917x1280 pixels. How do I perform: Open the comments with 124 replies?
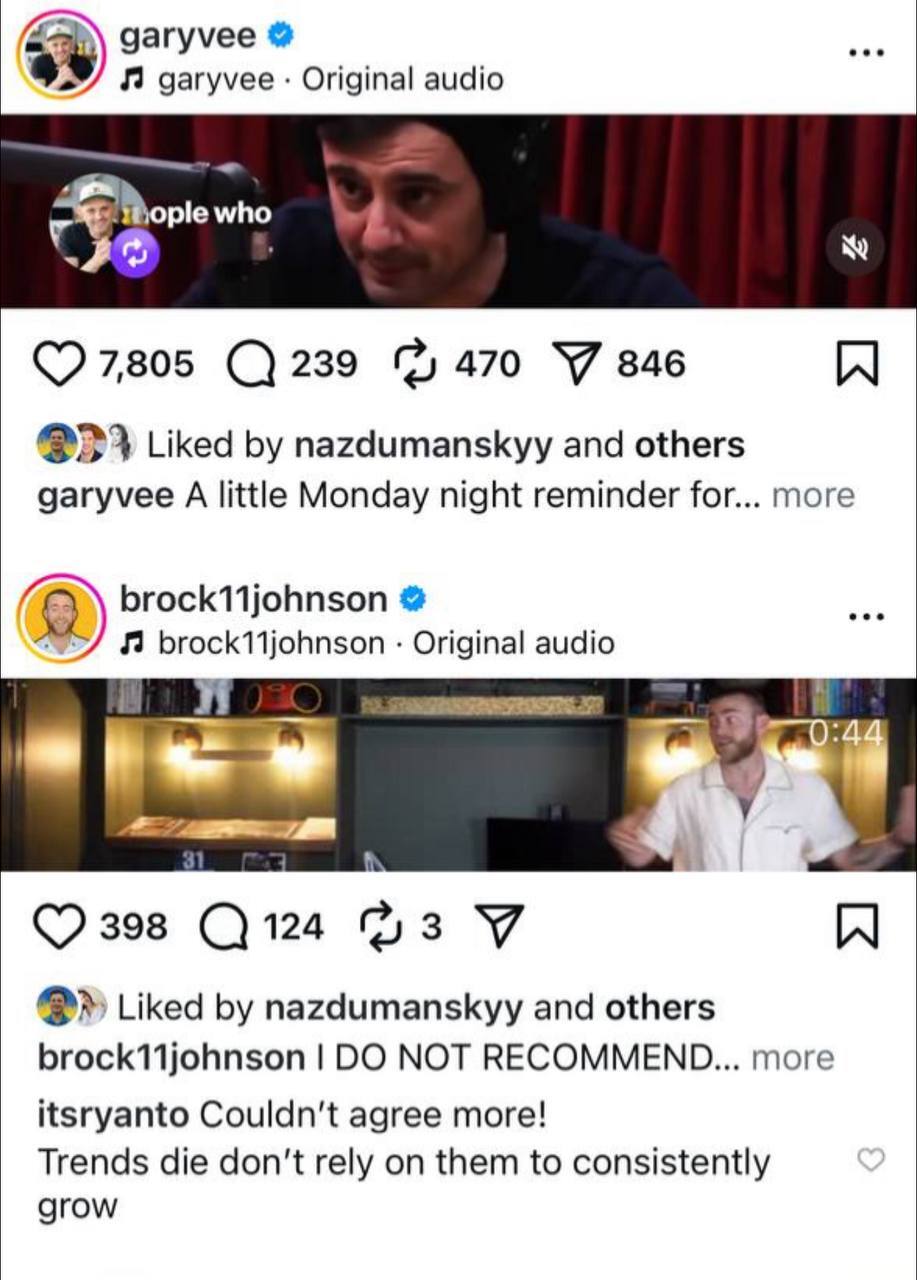click(x=225, y=927)
